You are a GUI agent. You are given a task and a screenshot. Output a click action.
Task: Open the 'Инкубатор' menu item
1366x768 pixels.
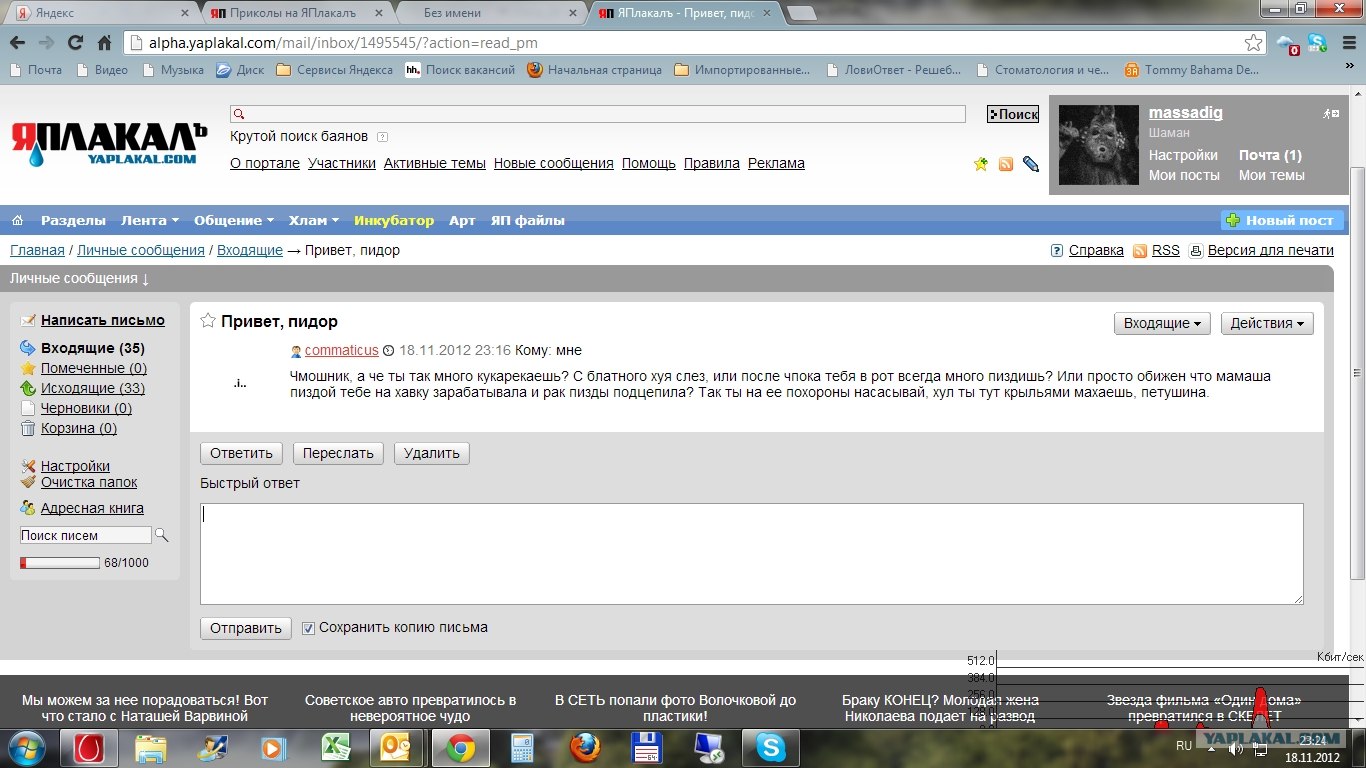tap(394, 220)
